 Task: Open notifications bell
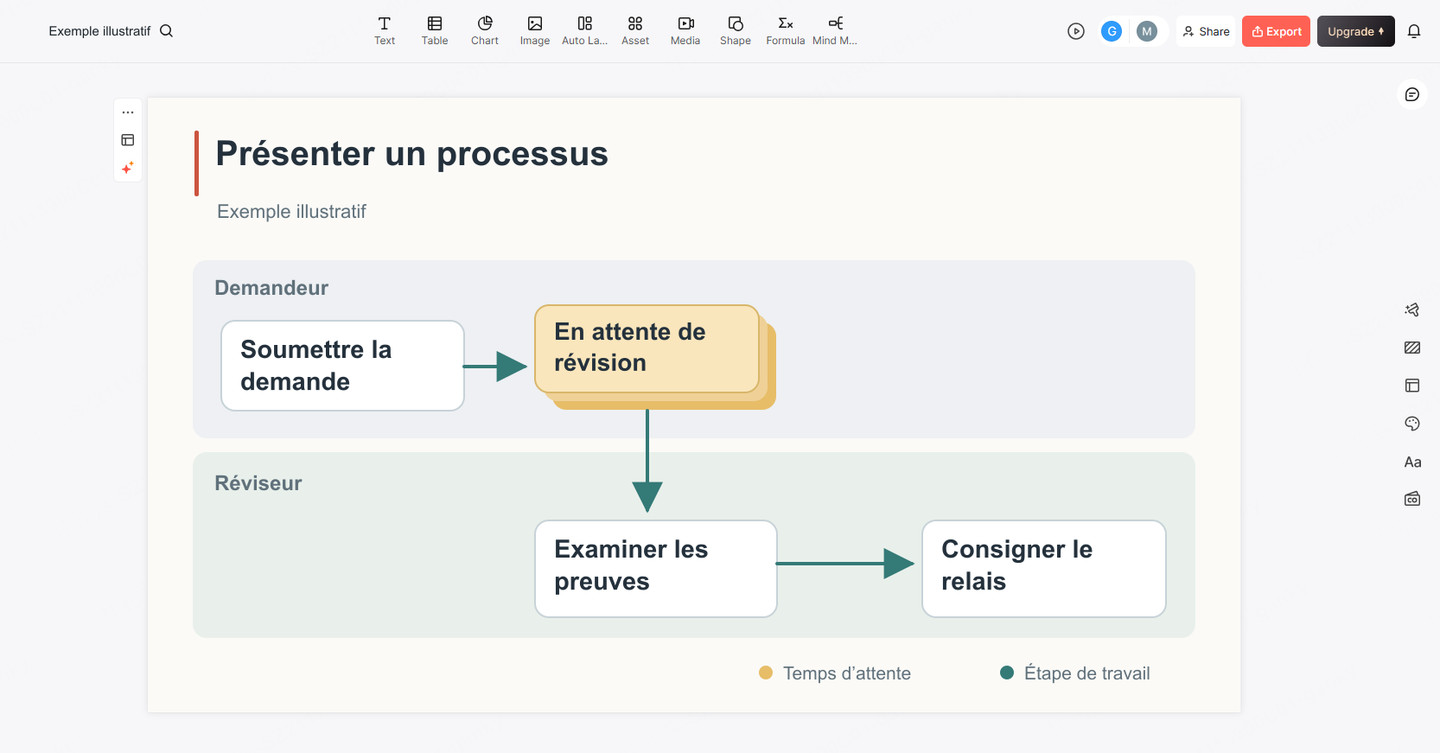[x=1414, y=31]
